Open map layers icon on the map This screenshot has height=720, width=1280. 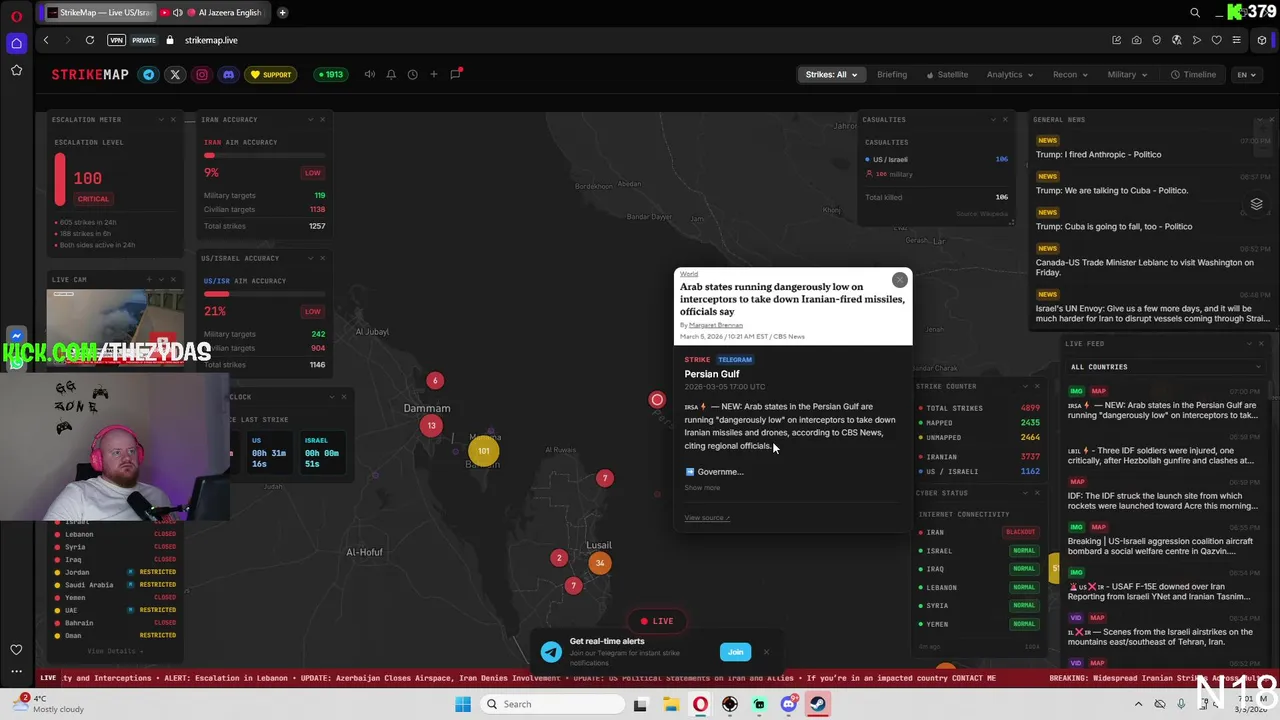1257,204
